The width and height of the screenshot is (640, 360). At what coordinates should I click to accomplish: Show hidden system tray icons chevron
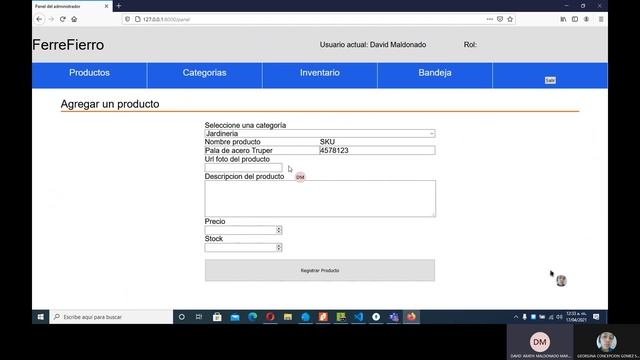(516, 317)
